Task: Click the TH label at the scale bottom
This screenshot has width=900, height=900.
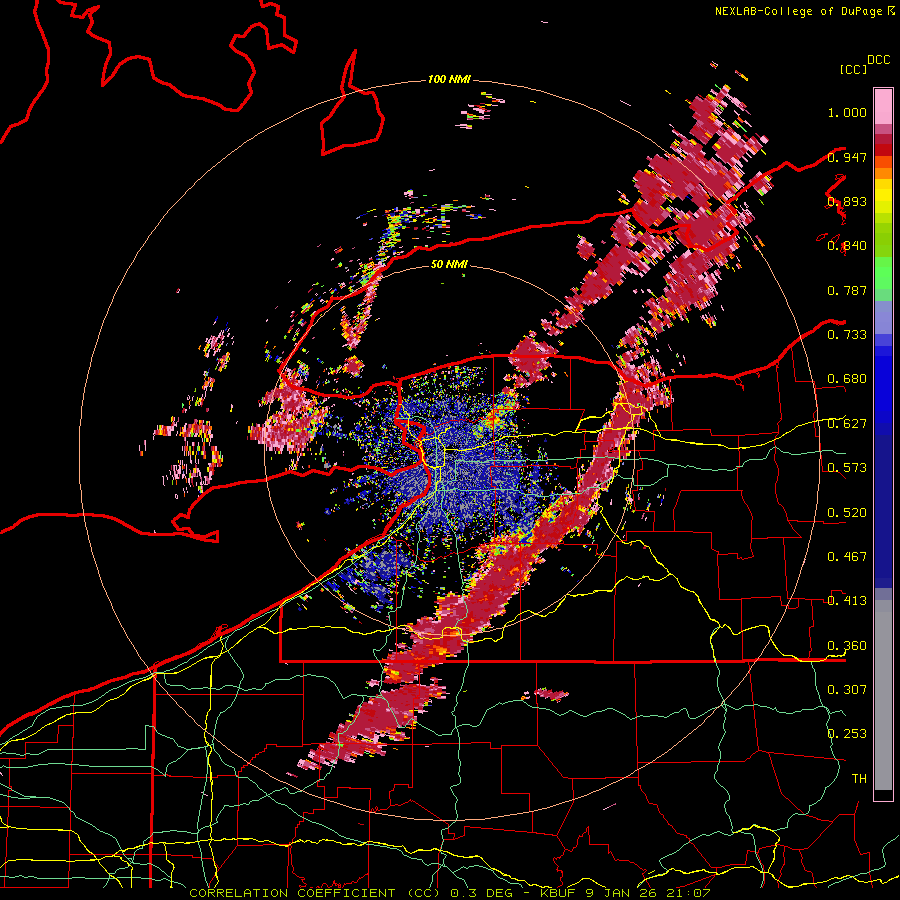Action: point(859,778)
